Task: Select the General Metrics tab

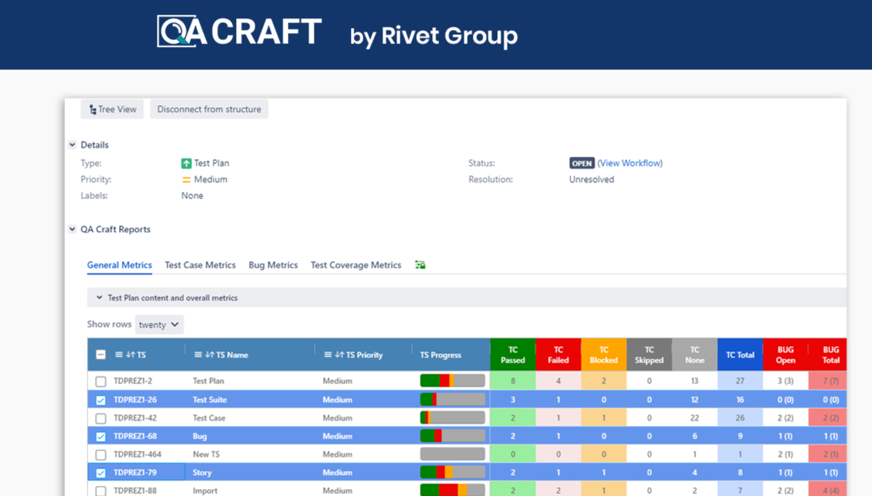Action: (119, 265)
